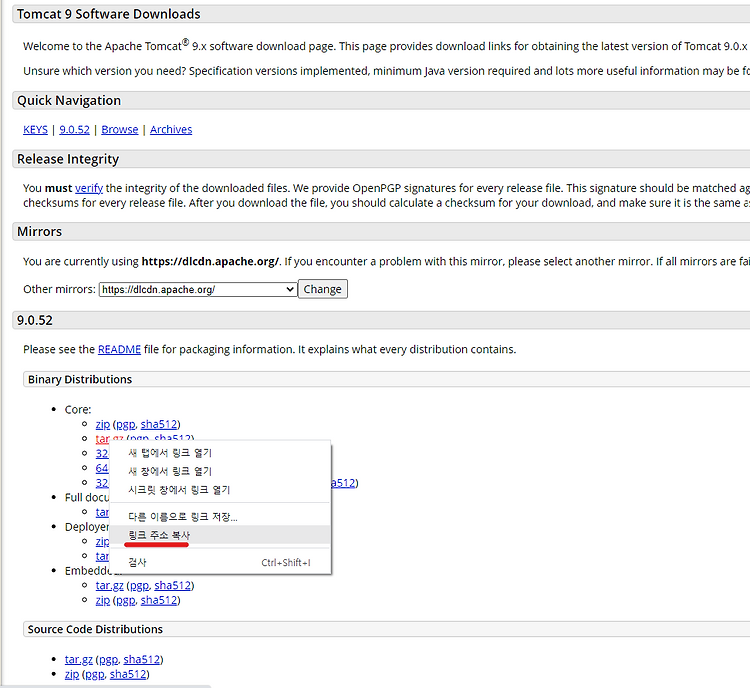The width and height of the screenshot is (750, 688).
Task: Click the bold 'https://dlcdn.apache.org/' mirror text
Action: 210,262
